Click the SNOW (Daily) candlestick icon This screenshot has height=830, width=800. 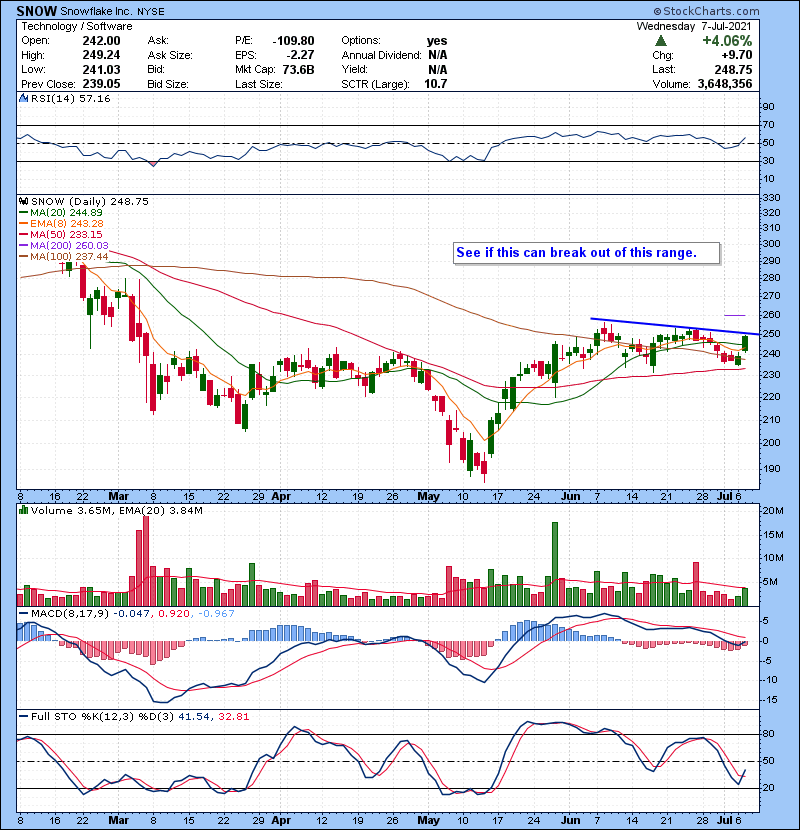click(x=23, y=201)
